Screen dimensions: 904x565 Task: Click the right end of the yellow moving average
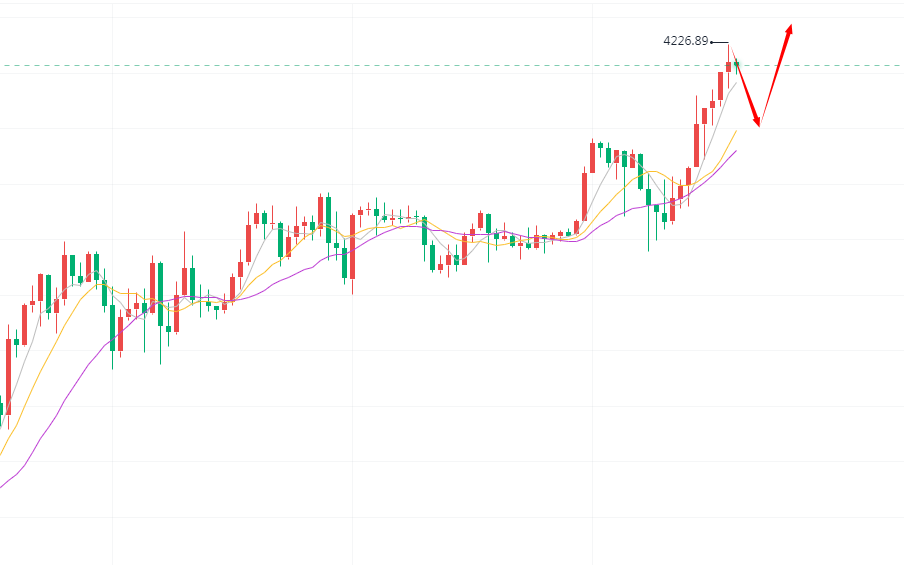click(x=737, y=130)
